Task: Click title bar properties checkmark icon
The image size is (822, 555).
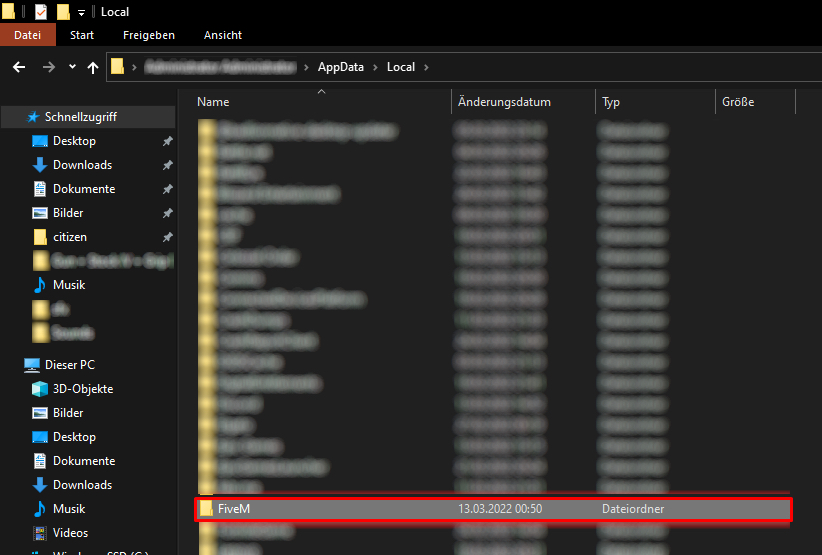Action: click(40, 12)
